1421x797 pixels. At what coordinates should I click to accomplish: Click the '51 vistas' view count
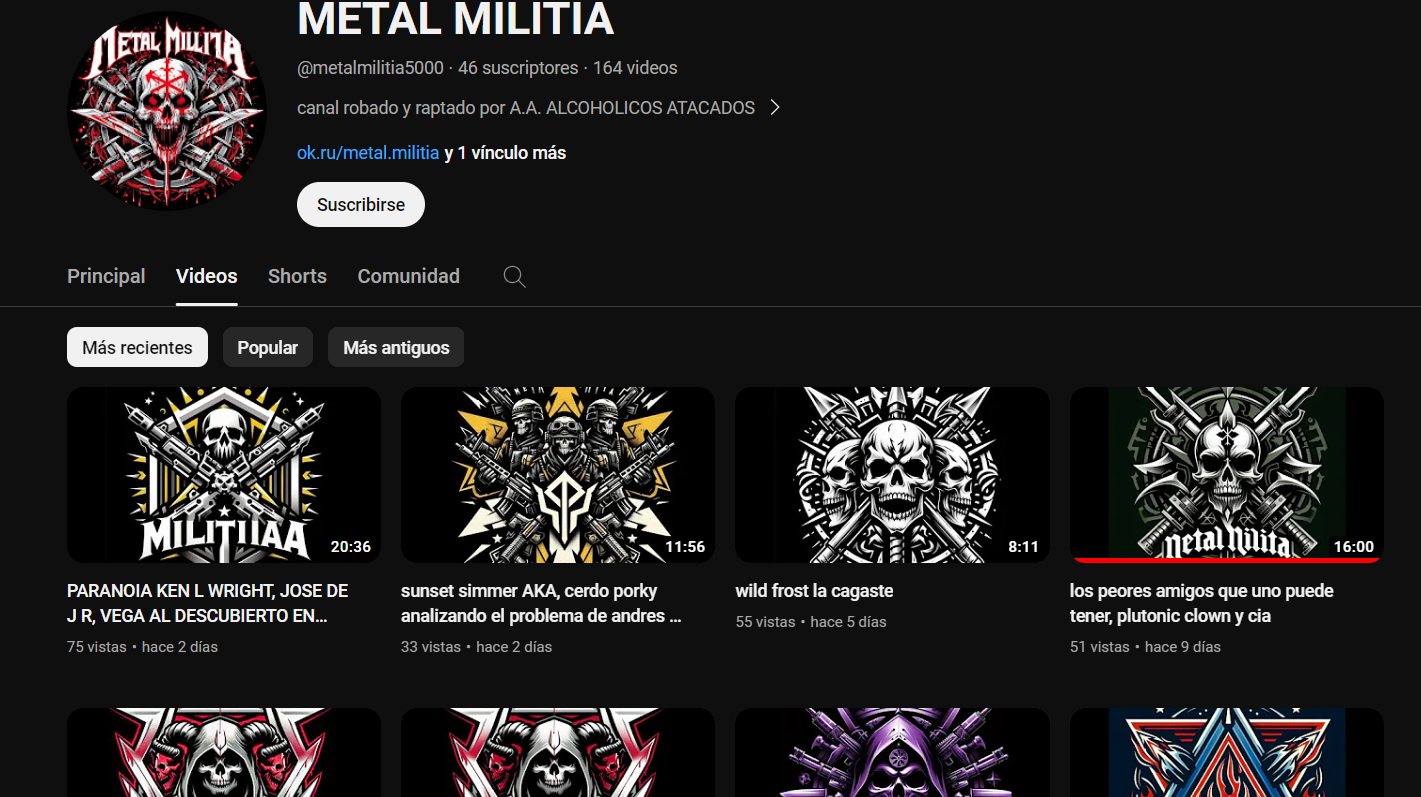(1100, 647)
